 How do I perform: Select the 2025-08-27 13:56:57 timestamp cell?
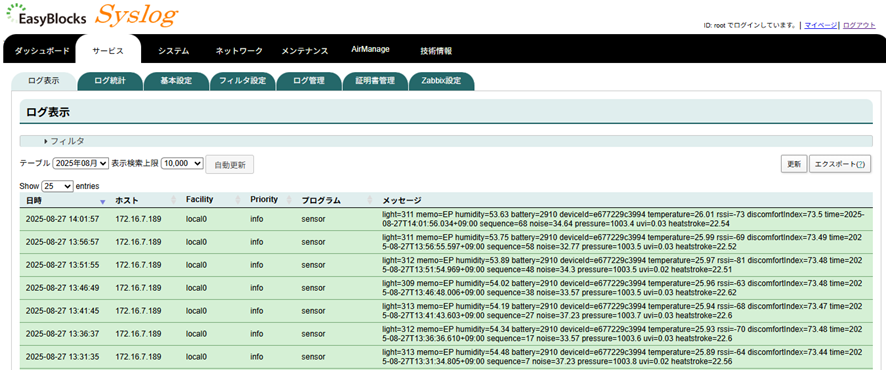63,242
